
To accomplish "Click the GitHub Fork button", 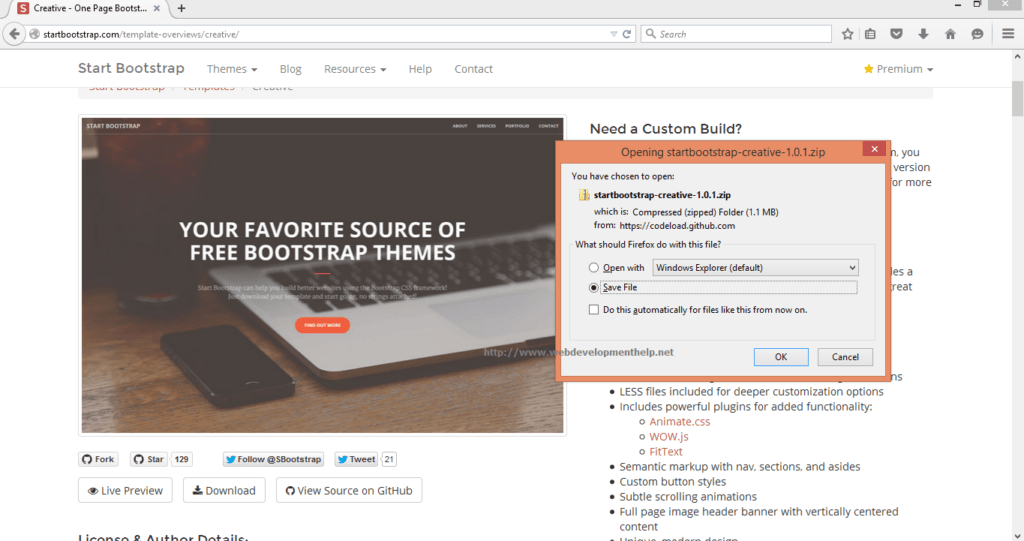I will tap(99, 459).
